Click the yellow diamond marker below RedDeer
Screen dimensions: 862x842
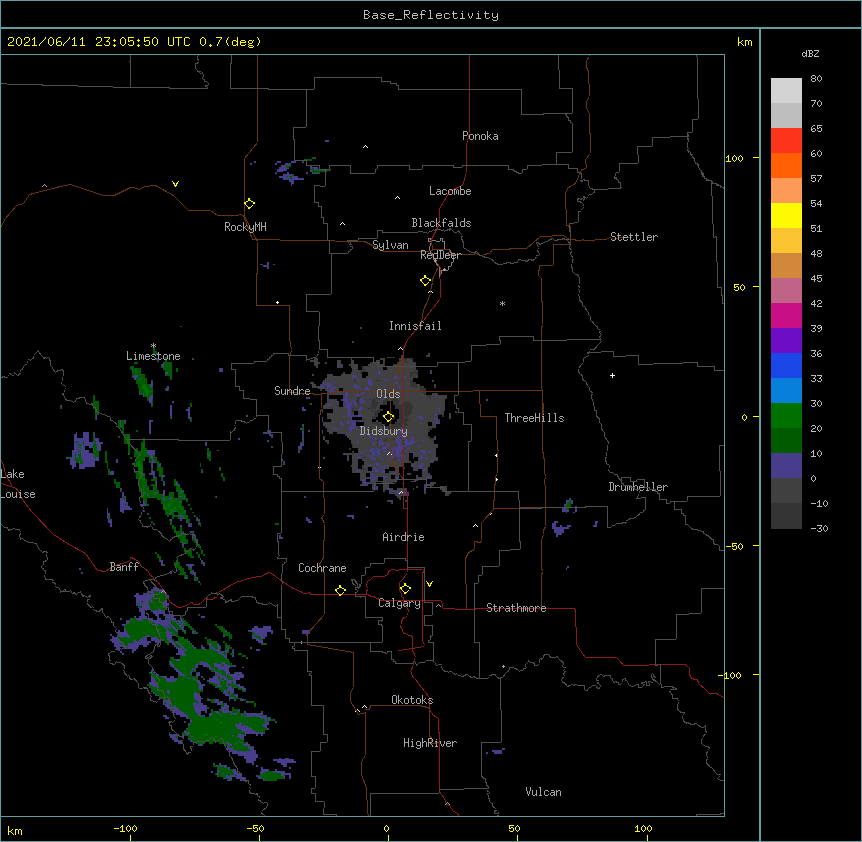pos(425,281)
